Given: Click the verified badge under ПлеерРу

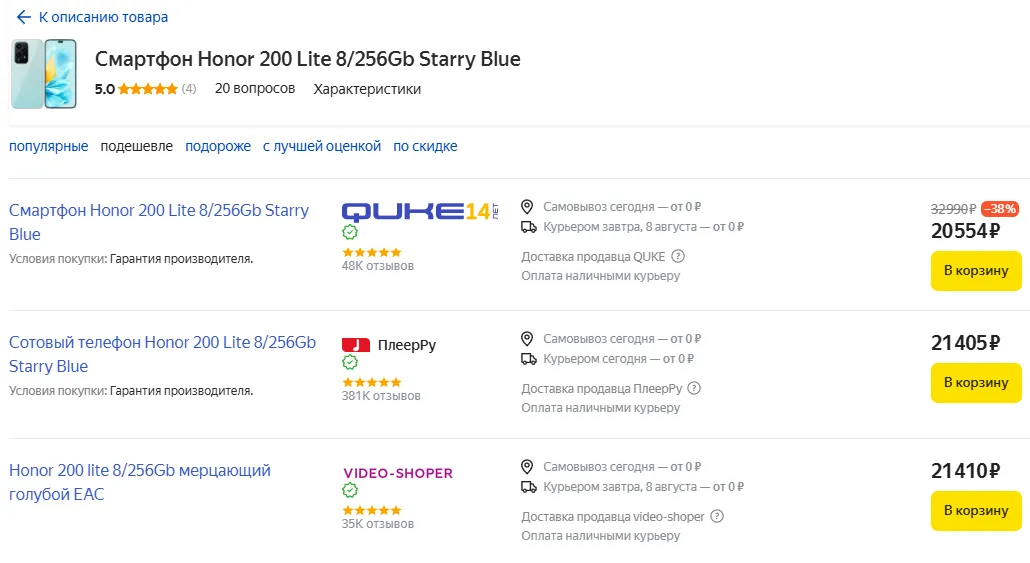Looking at the screenshot, I should (x=350, y=362).
